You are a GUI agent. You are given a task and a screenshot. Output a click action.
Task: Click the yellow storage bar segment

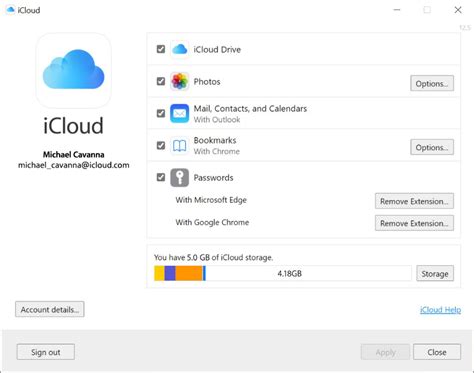(x=159, y=273)
